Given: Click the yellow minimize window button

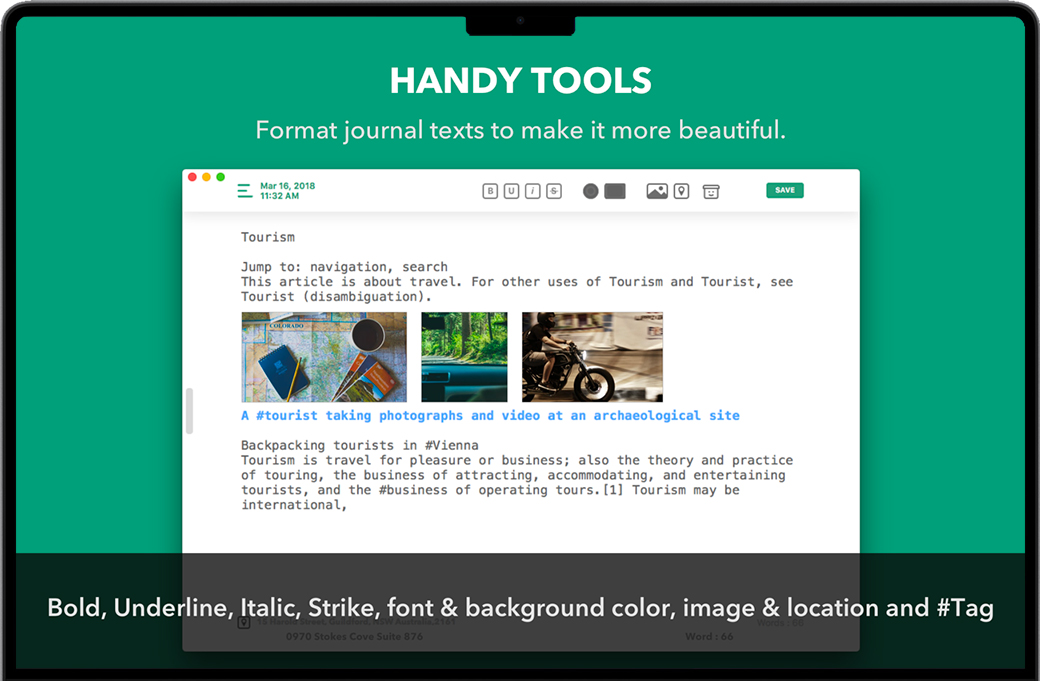Looking at the screenshot, I should tap(206, 177).
